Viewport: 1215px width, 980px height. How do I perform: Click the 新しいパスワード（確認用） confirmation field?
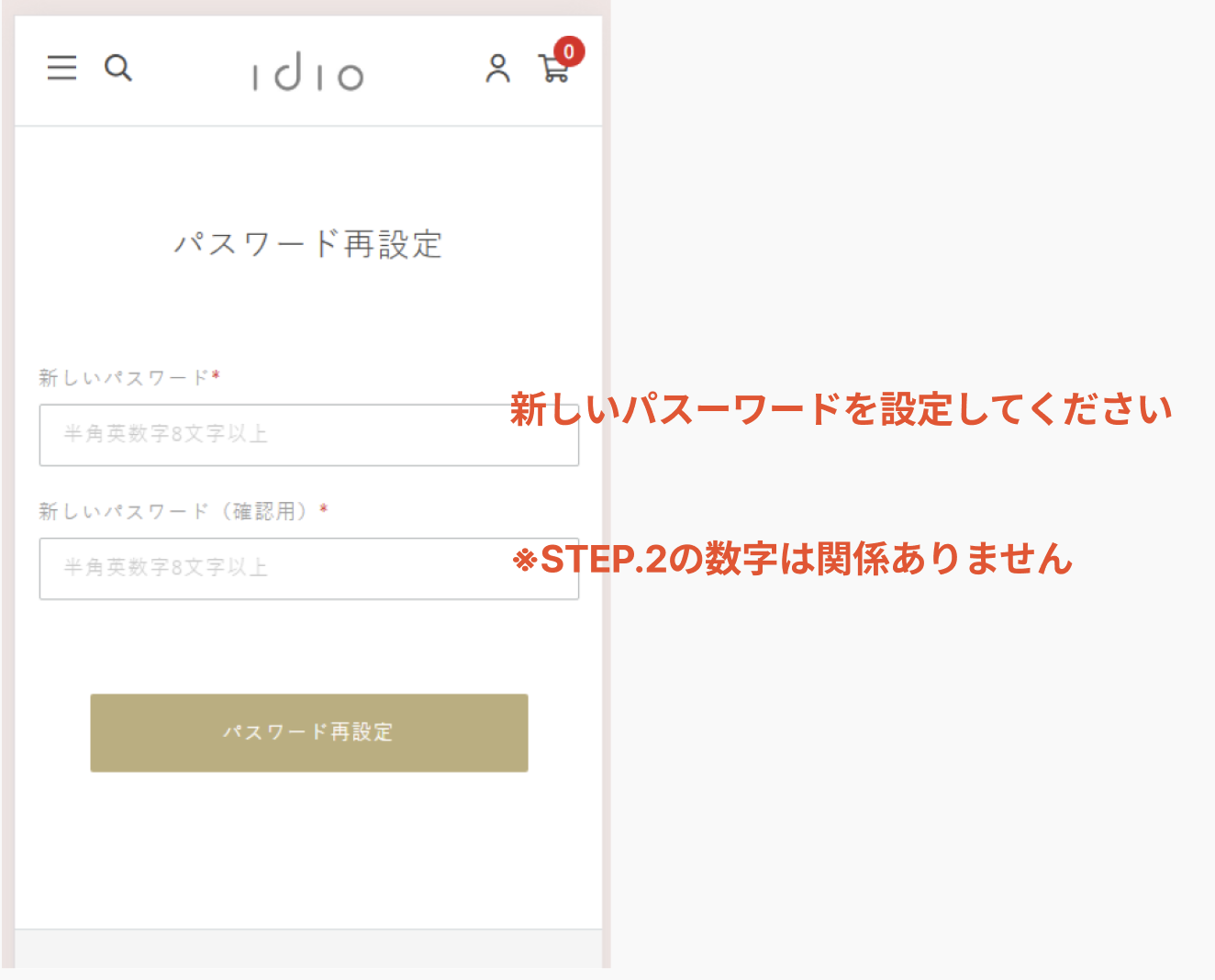coord(309,569)
